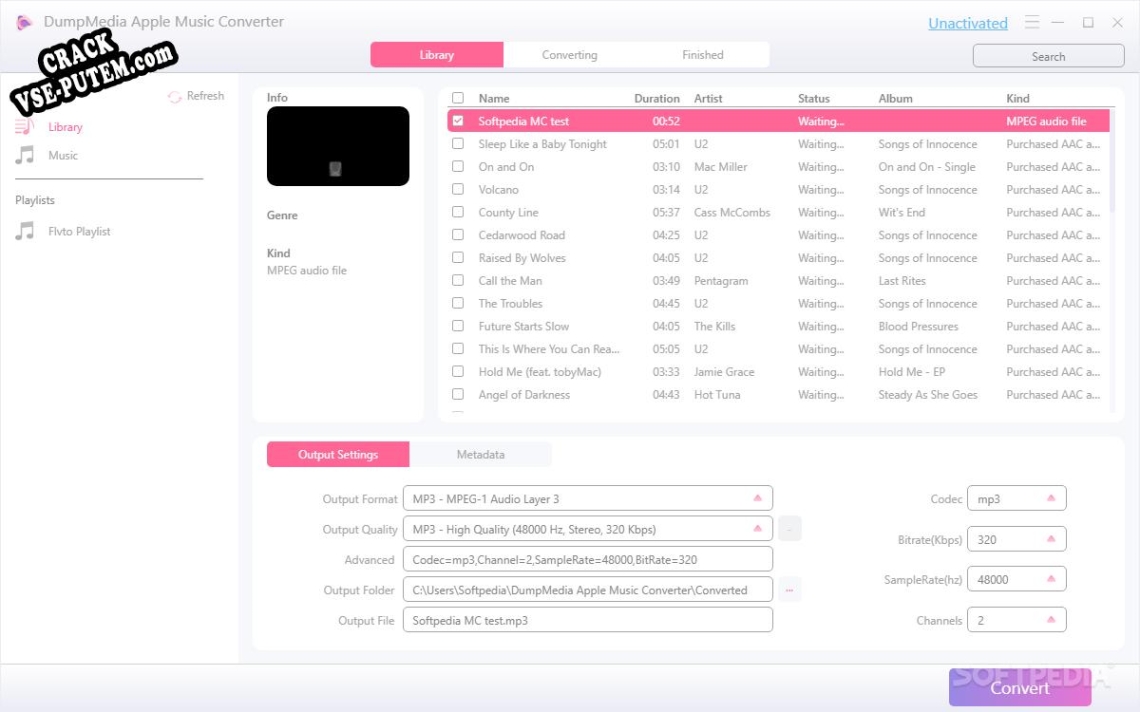The image size is (1140, 712).
Task: Check Angel of Darkness checkbox
Action: coord(458,394)
